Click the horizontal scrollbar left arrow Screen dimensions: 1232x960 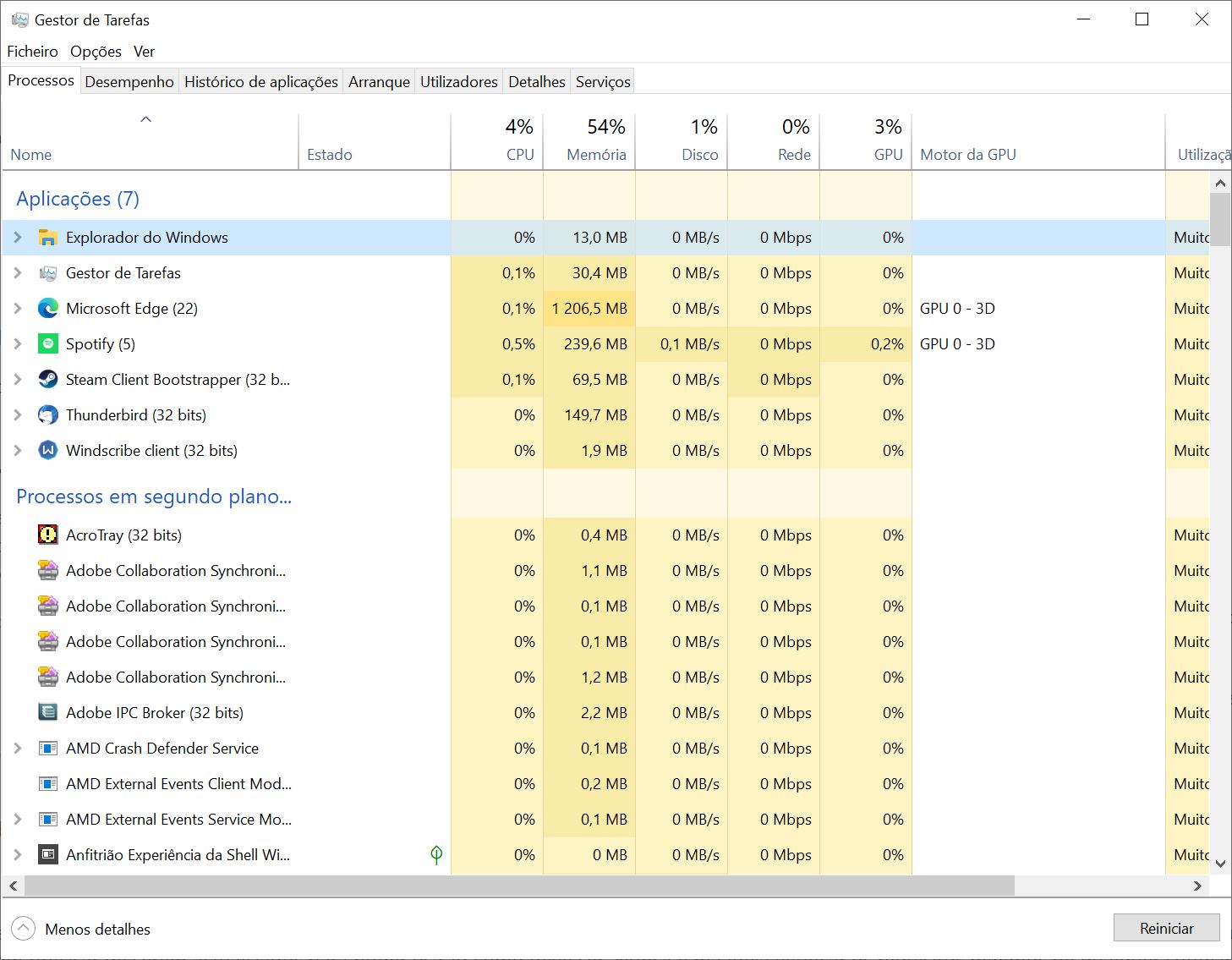(13, 886)
